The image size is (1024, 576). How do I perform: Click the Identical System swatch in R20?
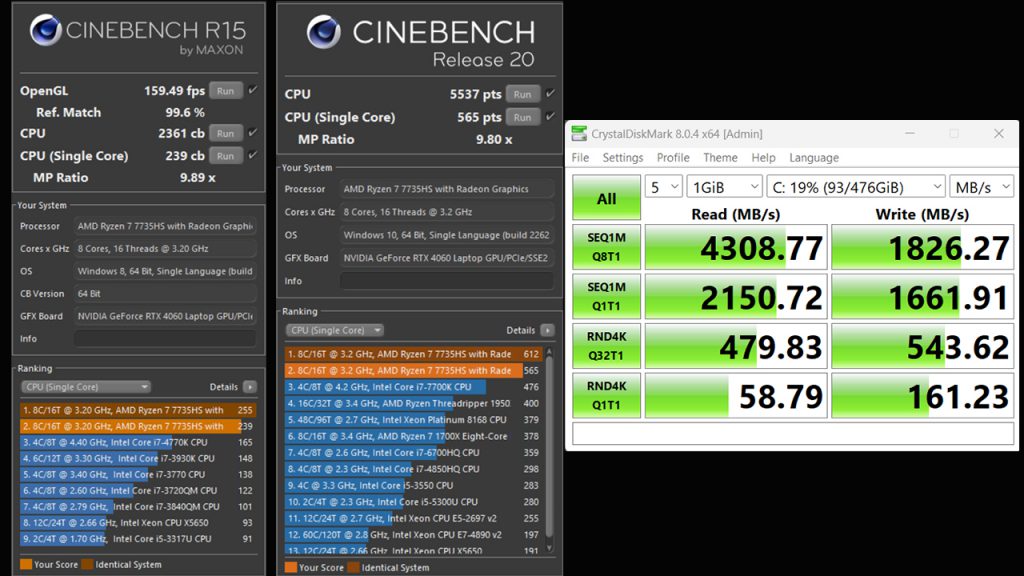[x=353, y=568]
